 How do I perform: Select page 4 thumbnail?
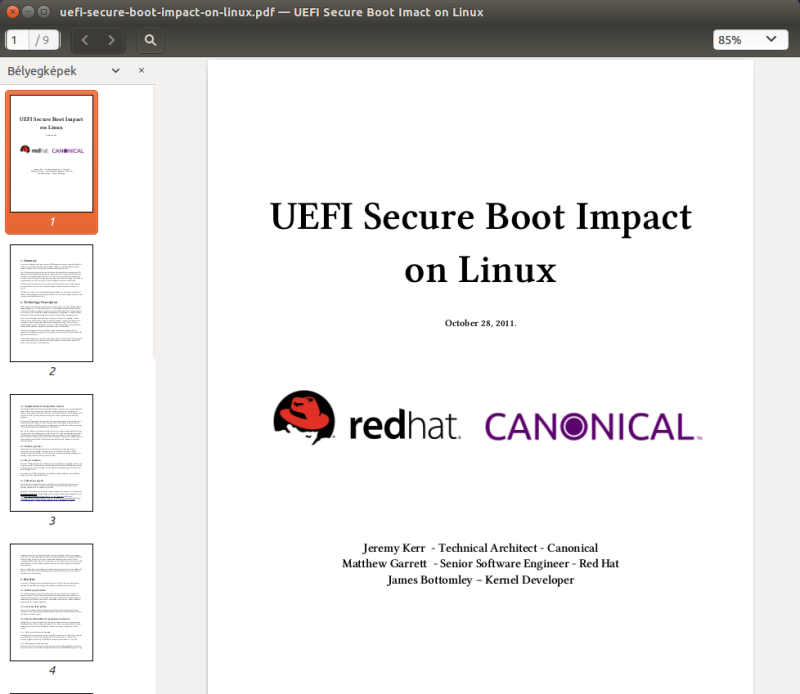tap(52, 602)
